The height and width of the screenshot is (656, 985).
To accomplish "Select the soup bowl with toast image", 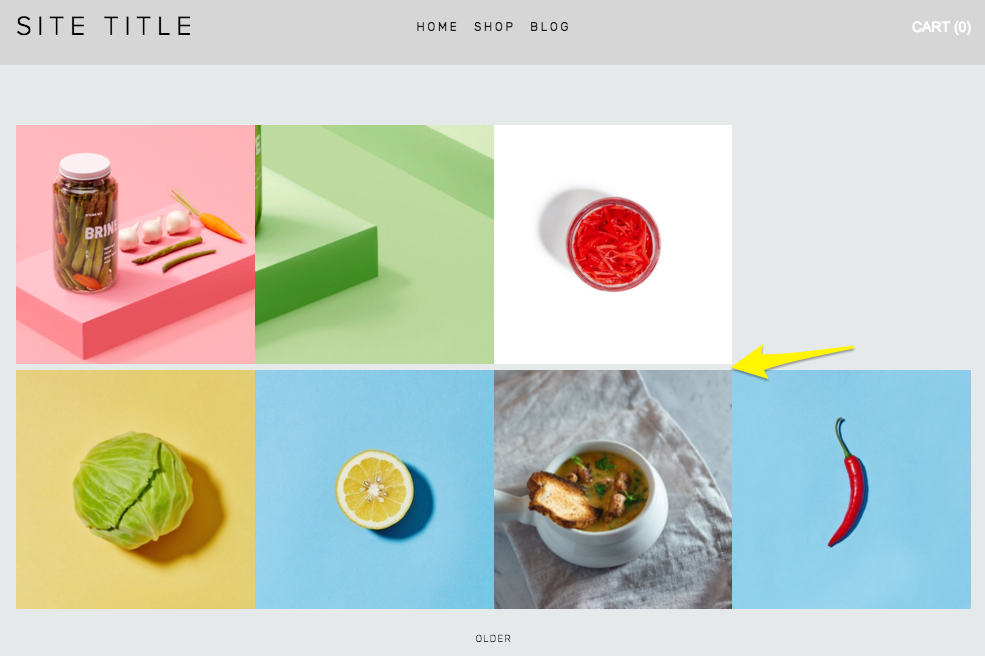I will point(613,489).
